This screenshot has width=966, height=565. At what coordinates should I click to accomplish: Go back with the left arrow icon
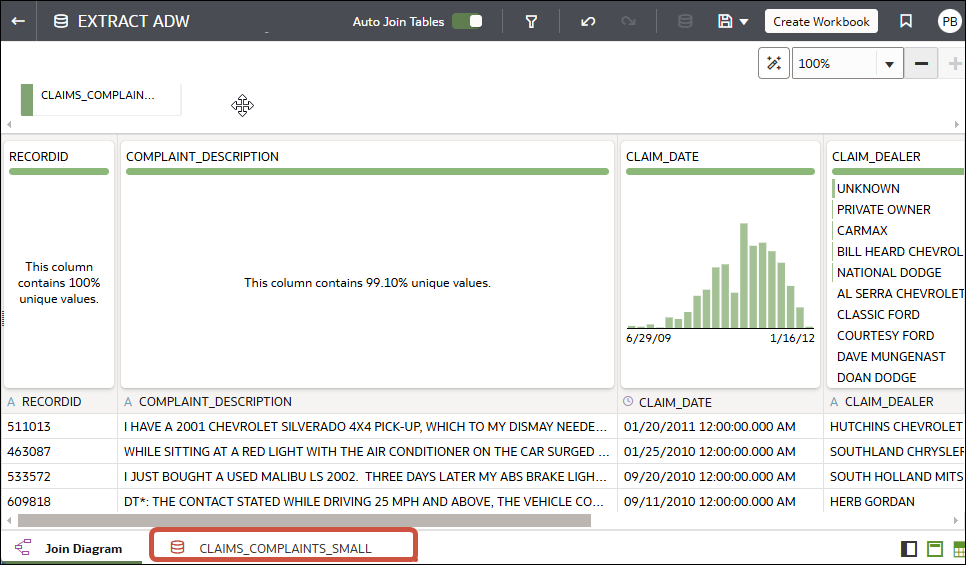[x=18, y=21]
